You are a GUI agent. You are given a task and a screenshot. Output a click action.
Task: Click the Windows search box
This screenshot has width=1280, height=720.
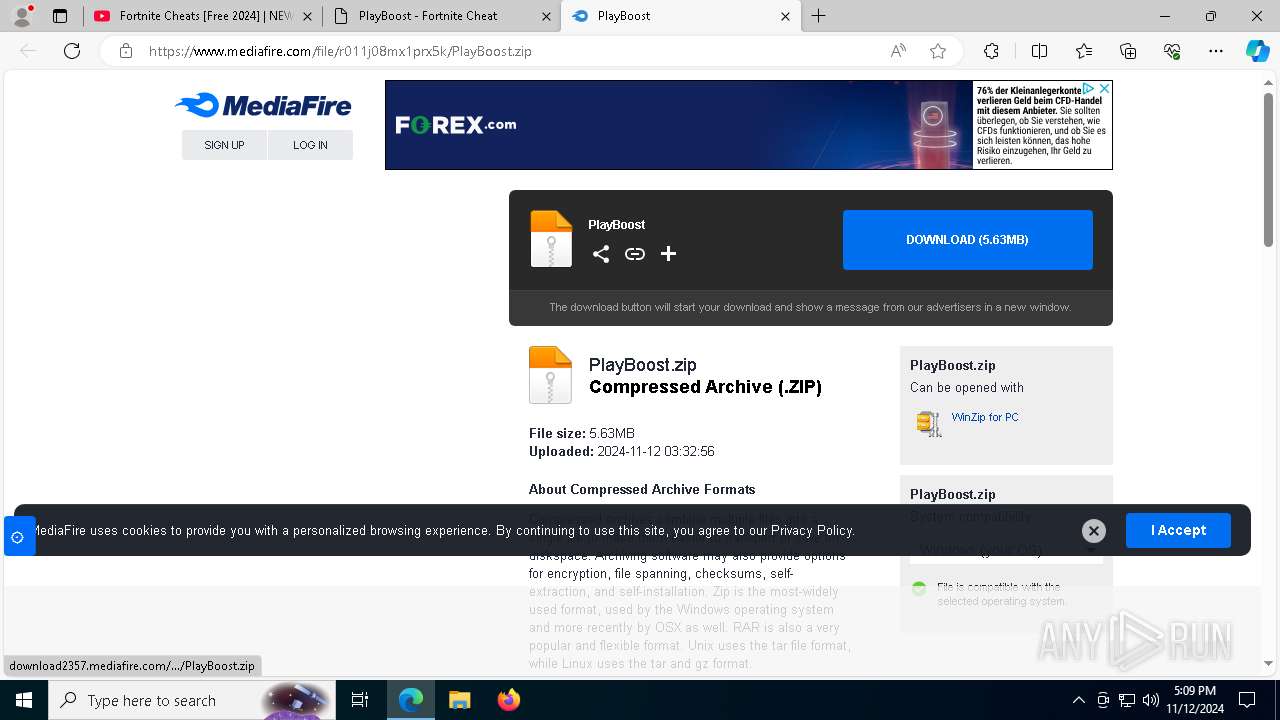point(191,700)
